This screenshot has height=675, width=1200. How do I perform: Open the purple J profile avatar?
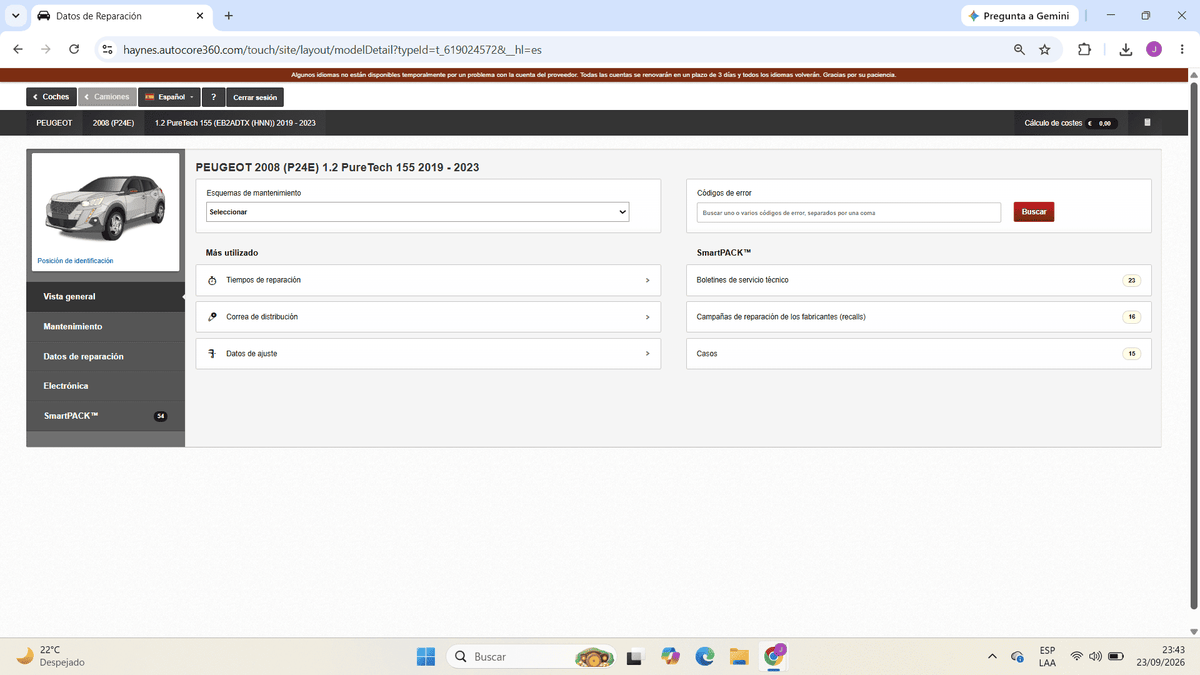[x=1154, y=49]
